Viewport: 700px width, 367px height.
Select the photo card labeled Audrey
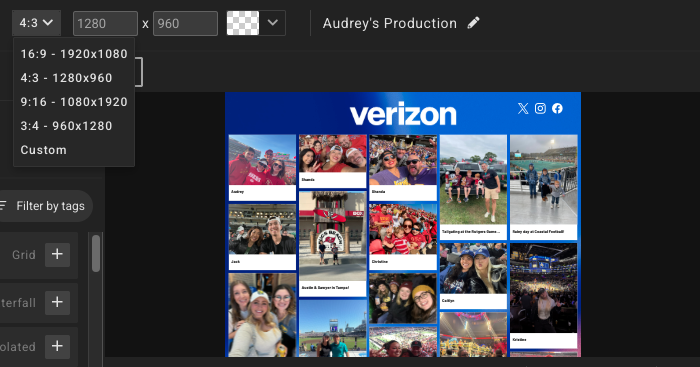click(262, 168)
